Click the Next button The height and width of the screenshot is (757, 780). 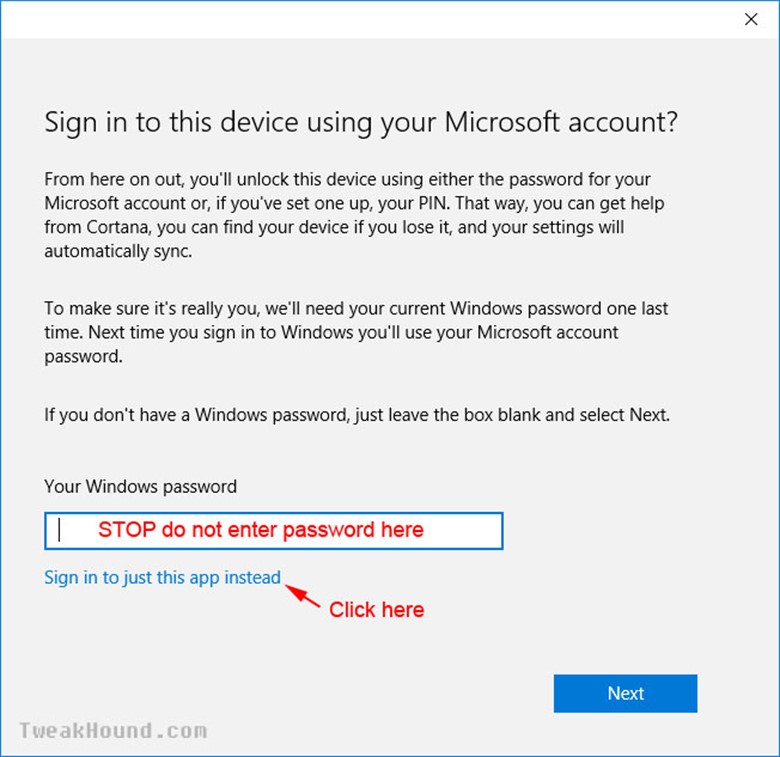click(625, 693)
